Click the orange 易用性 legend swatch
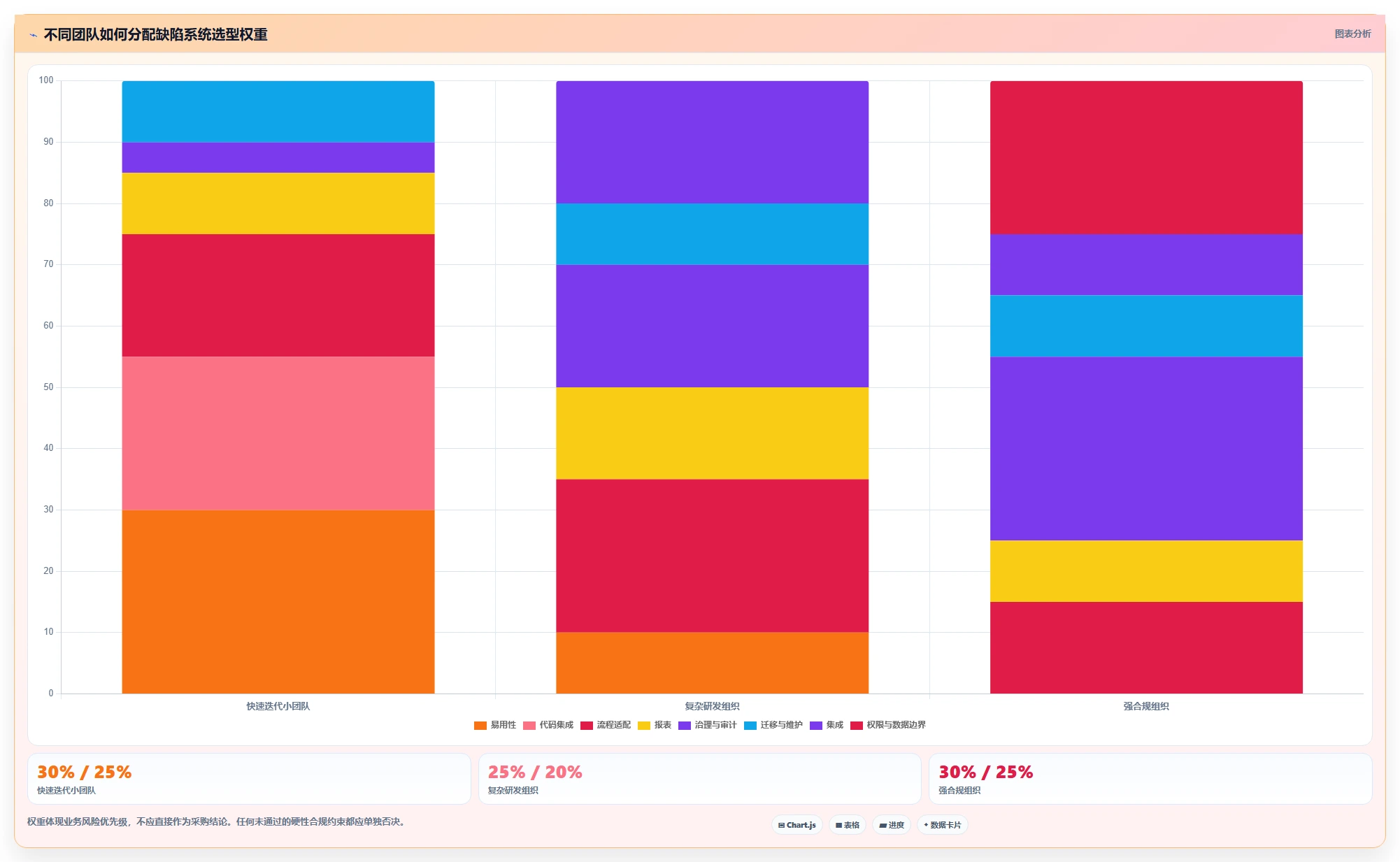 tap(480, 726)
